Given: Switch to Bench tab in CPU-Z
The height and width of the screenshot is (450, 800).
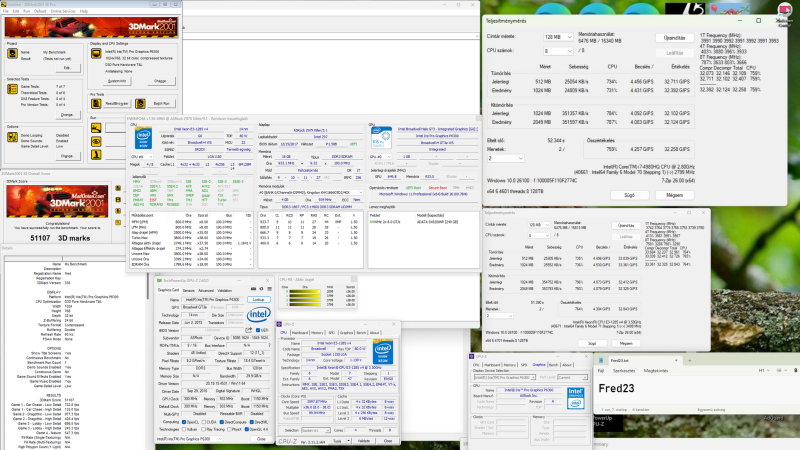Looking at the screenshot, I should coord(361,333).
